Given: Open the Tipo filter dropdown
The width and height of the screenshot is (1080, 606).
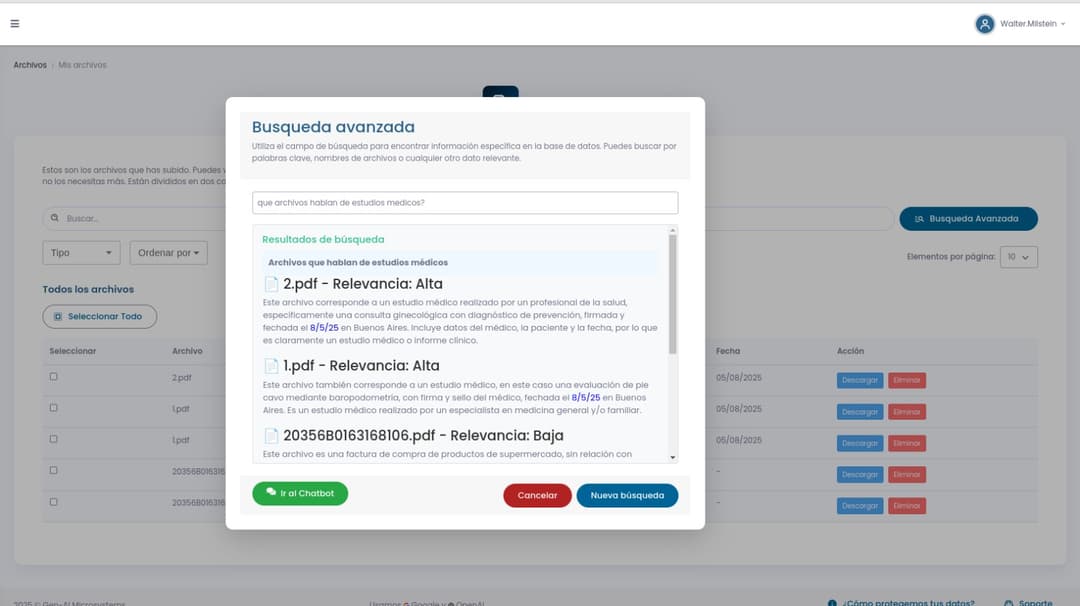Looking at the screenshot, I should click(81, 253).
